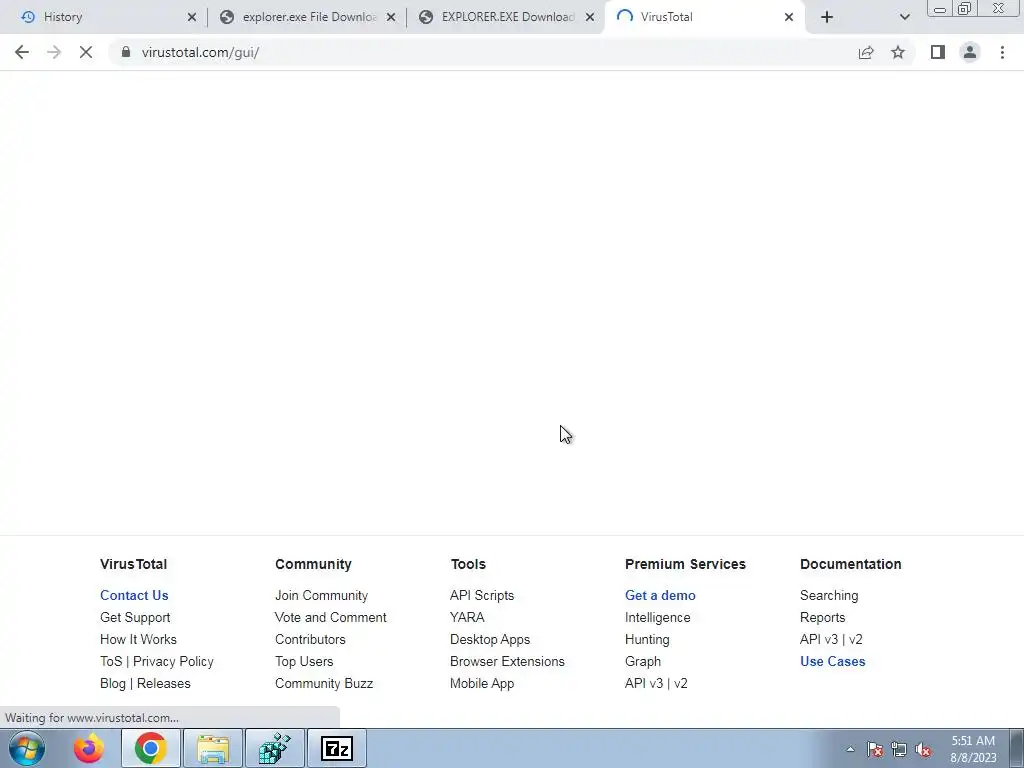Click Join Community link
The image size is (1024, 768).
(321, 595)
